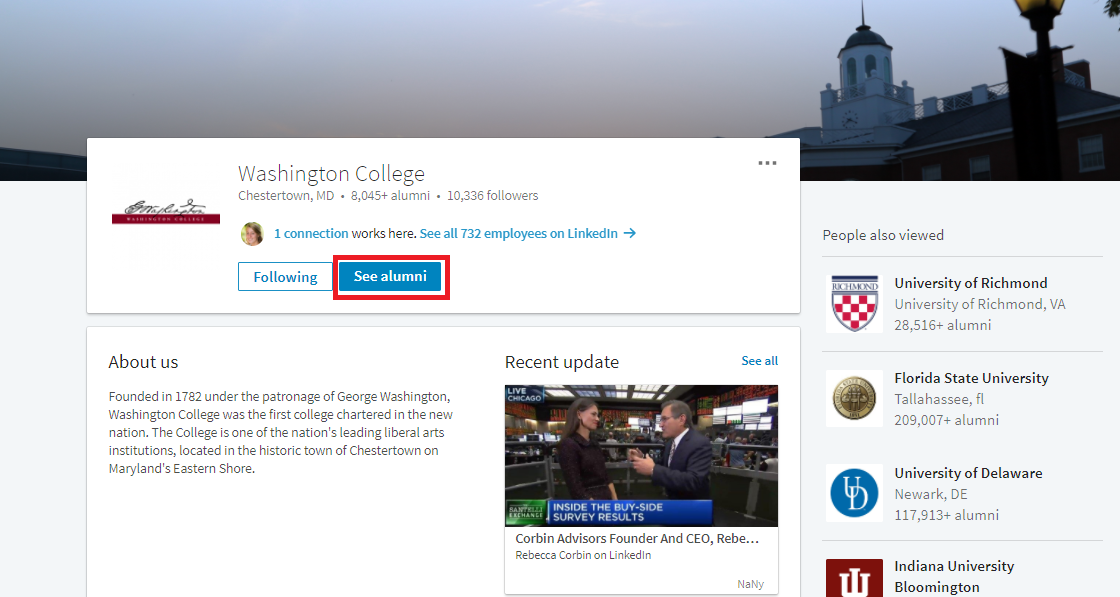Open Corbin Advisors Founder And CEO headline
The width and height of the screenshot is (1120, 597).
point(637,538)
